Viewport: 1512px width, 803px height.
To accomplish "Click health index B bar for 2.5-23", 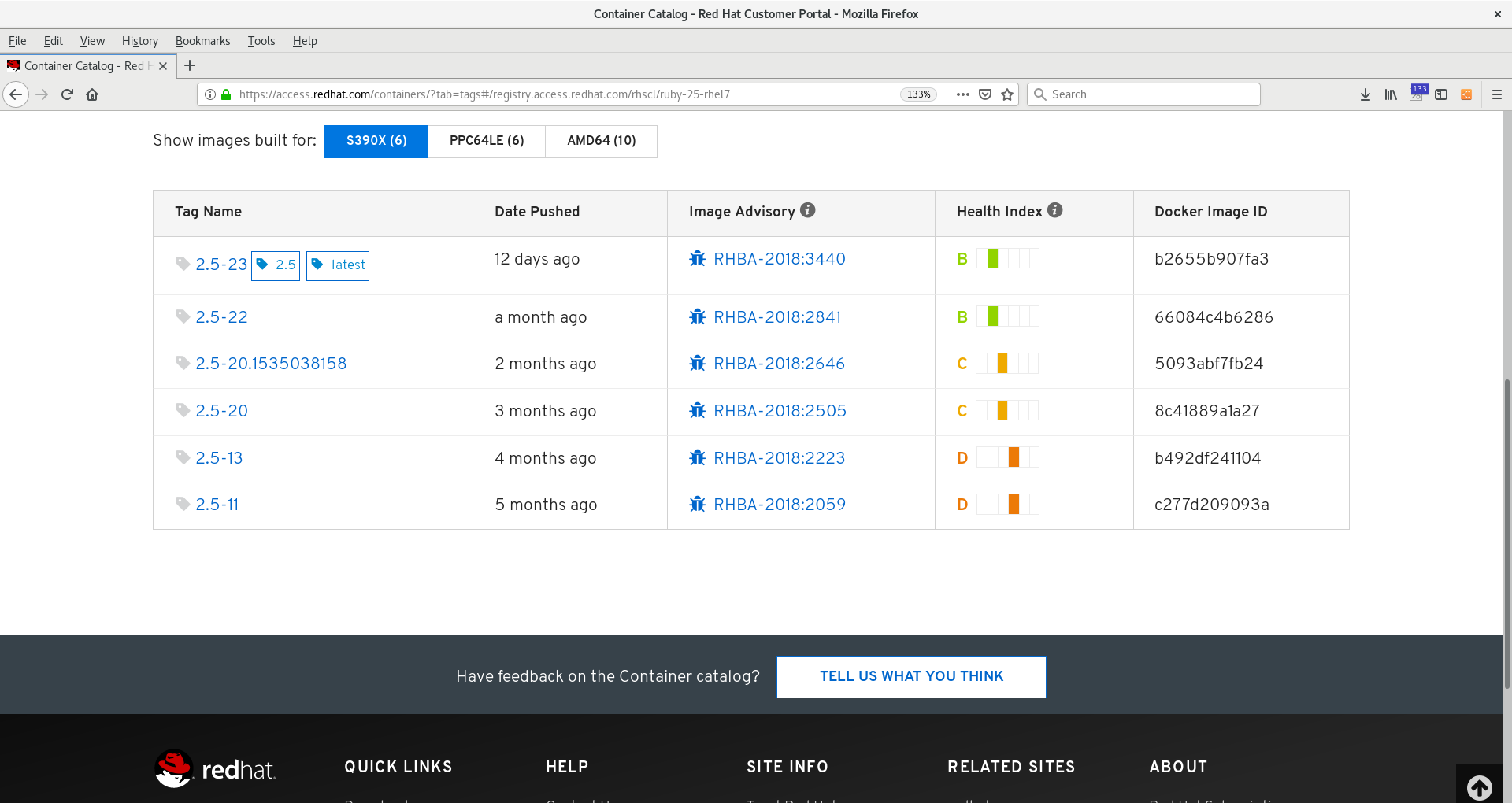I will 1008,258.
